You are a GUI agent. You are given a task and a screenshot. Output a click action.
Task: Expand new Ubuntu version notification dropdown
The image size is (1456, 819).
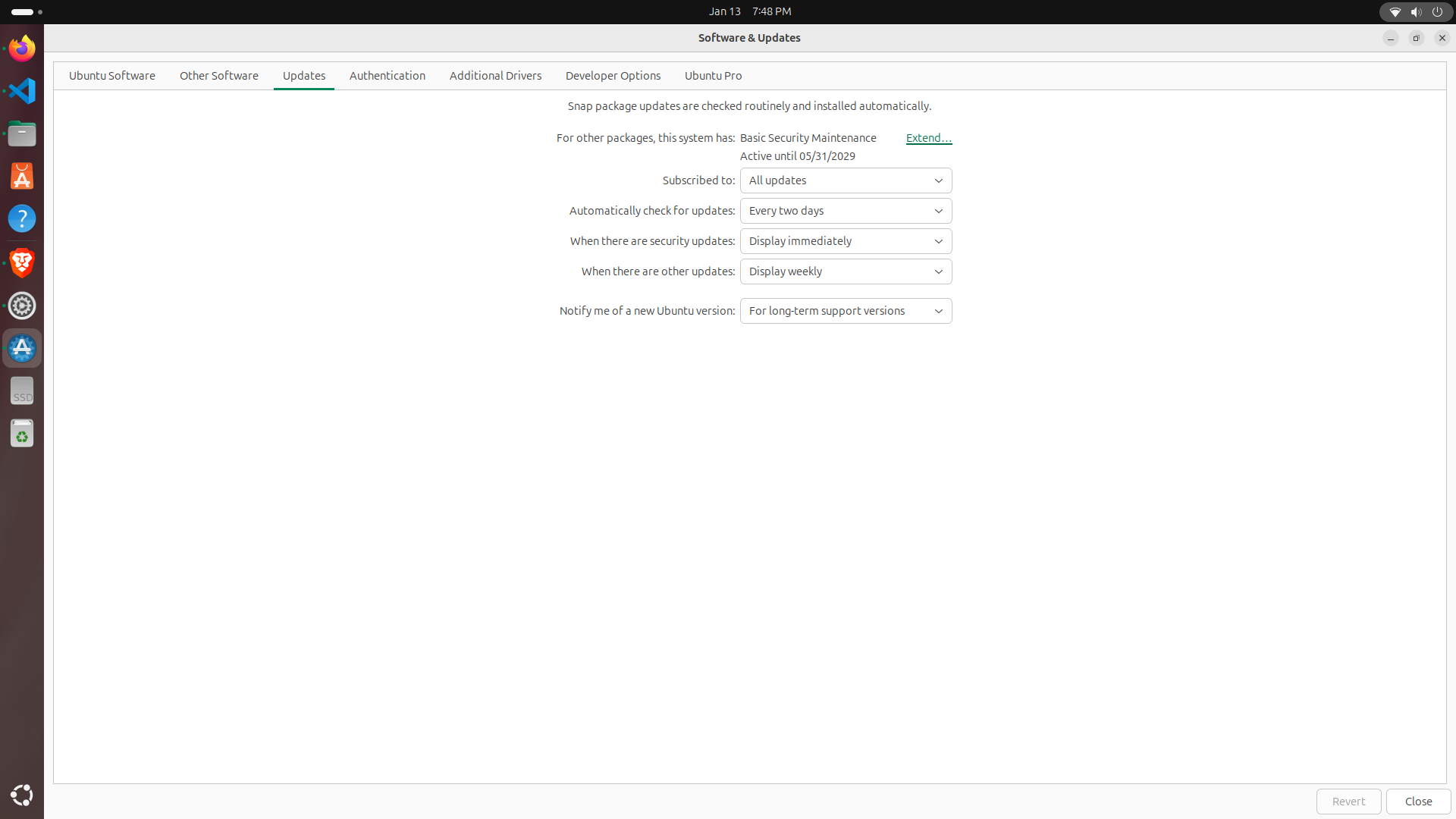846,311
